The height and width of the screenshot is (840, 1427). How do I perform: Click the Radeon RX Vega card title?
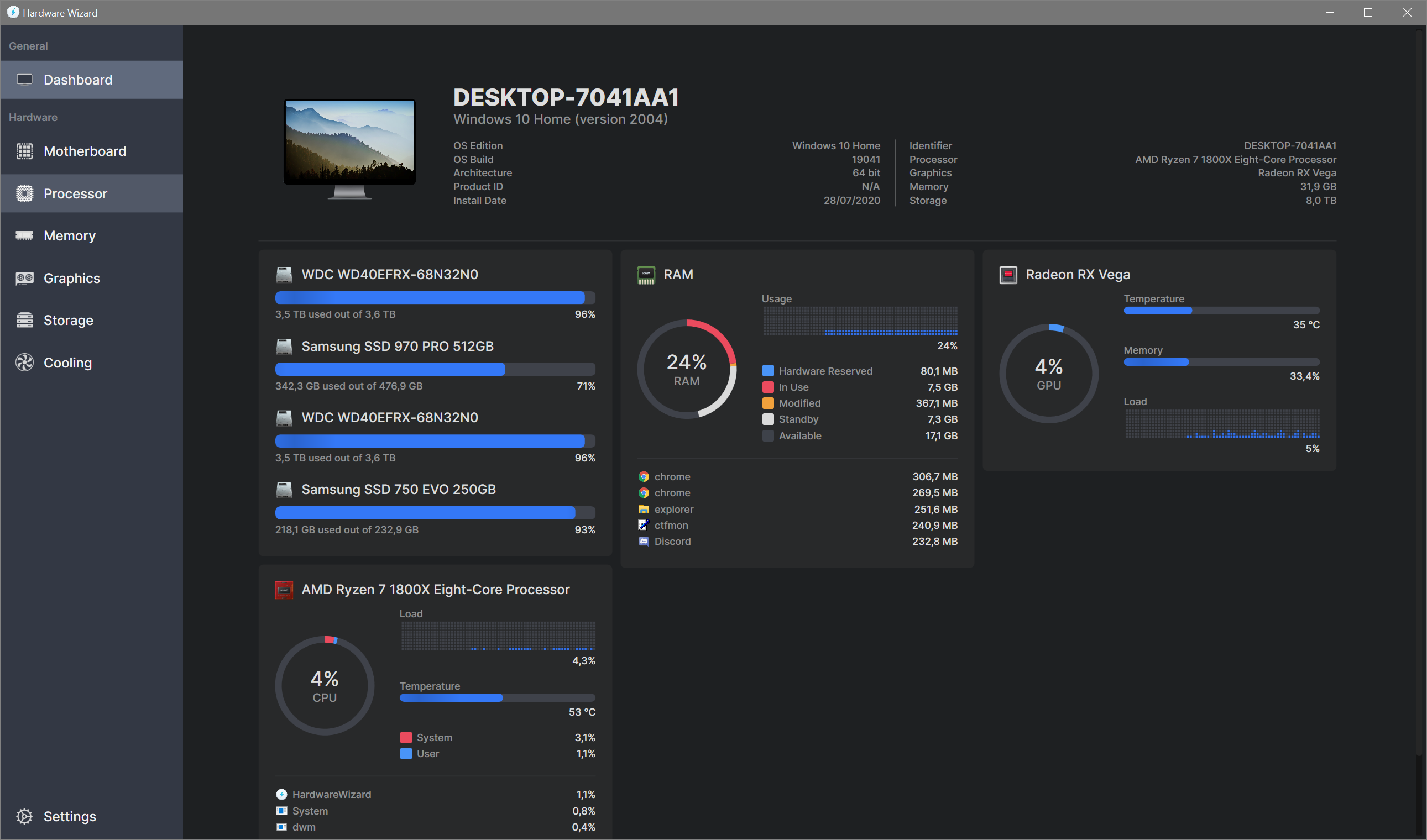1077,275
